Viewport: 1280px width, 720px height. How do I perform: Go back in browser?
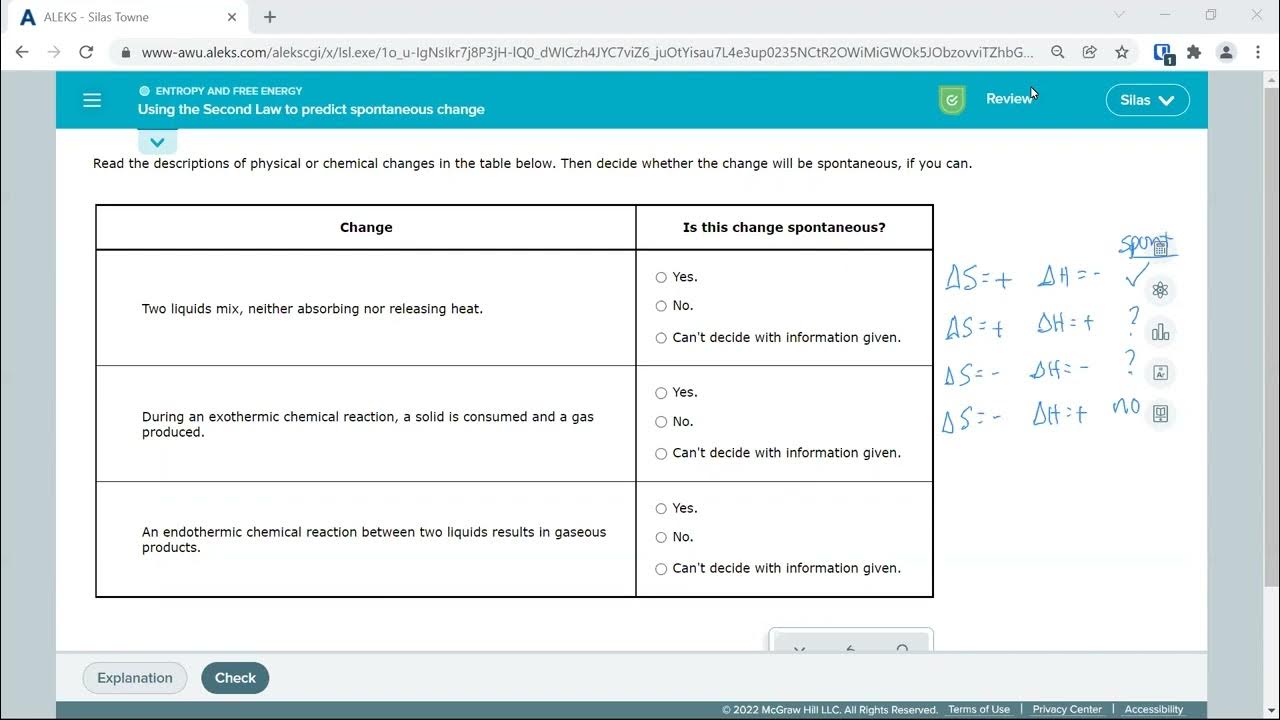tap(22, 52)
